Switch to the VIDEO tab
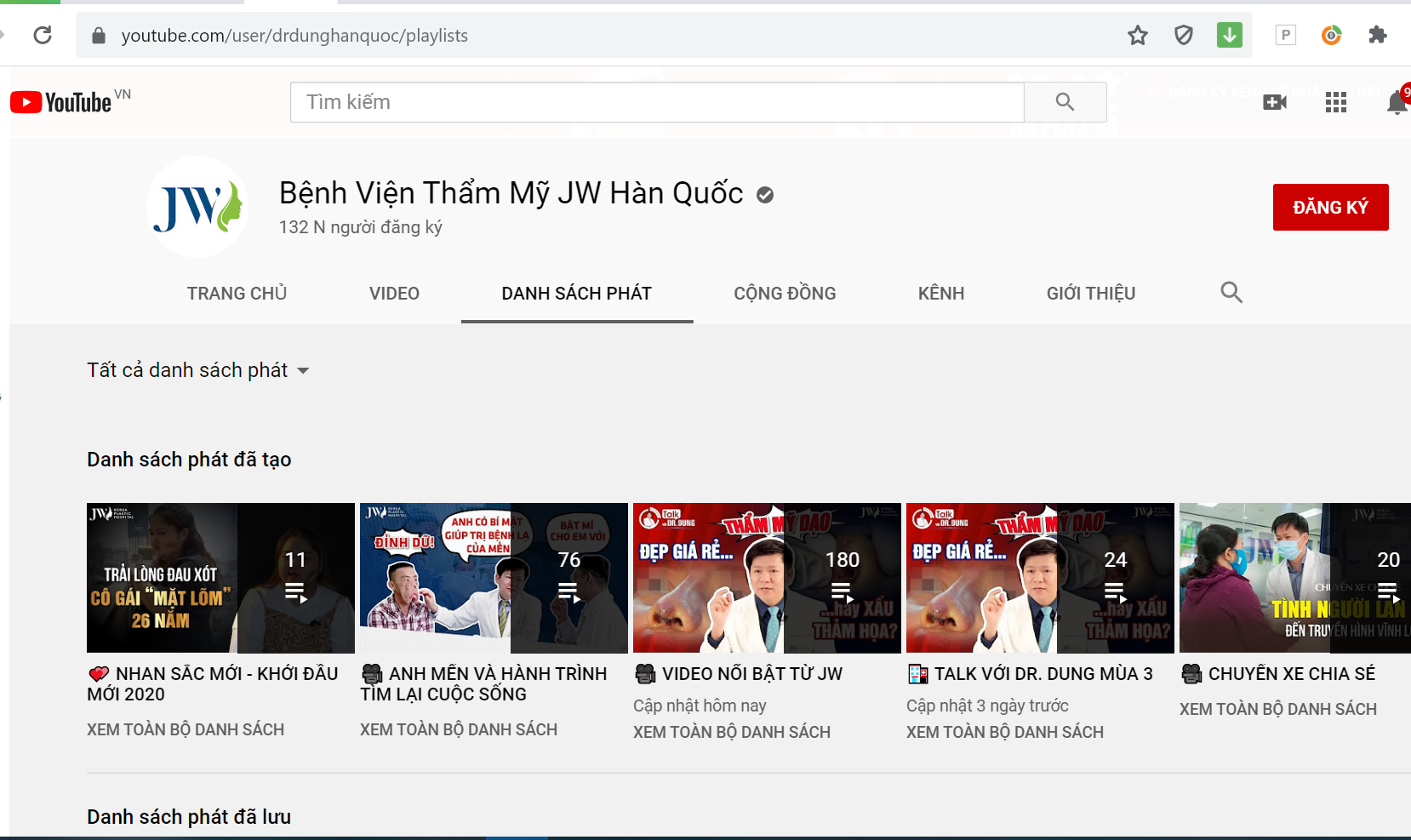This screenshot has width=1411, height=840. (x=394, y=293)
